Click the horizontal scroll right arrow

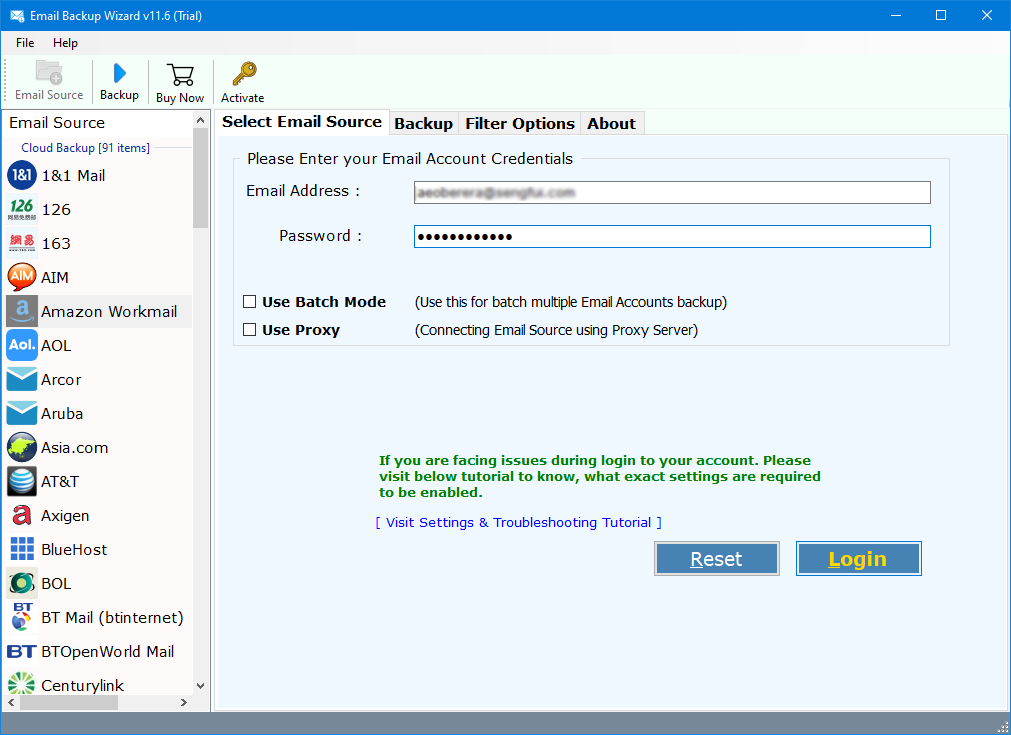(184, 703)
